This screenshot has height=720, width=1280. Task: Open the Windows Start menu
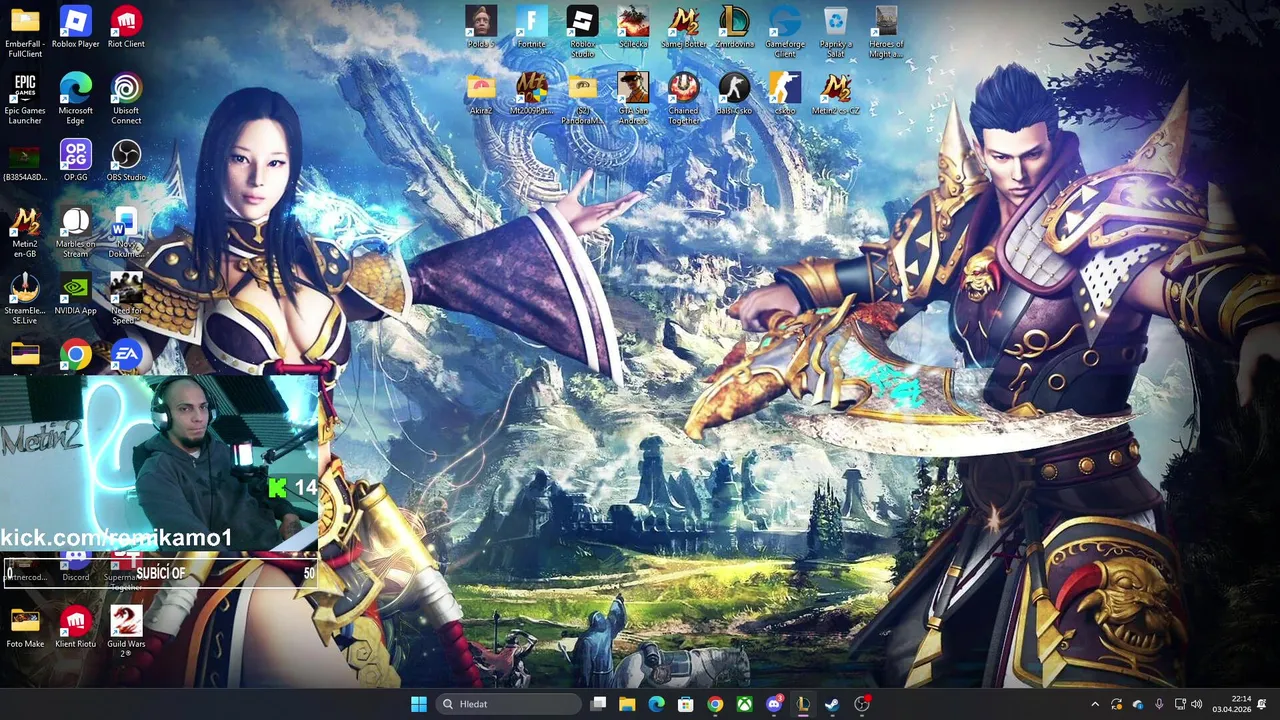(419, 704)
